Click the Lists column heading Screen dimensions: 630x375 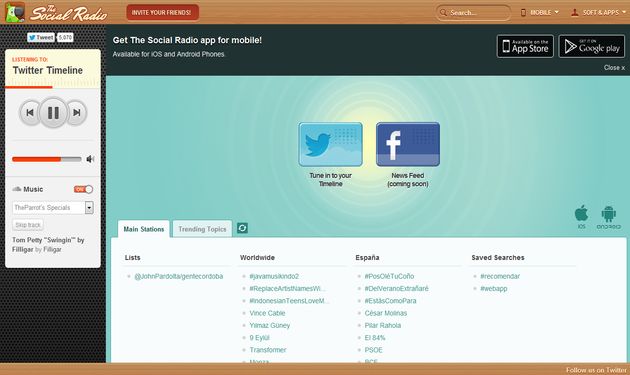[x=133, y=258]
